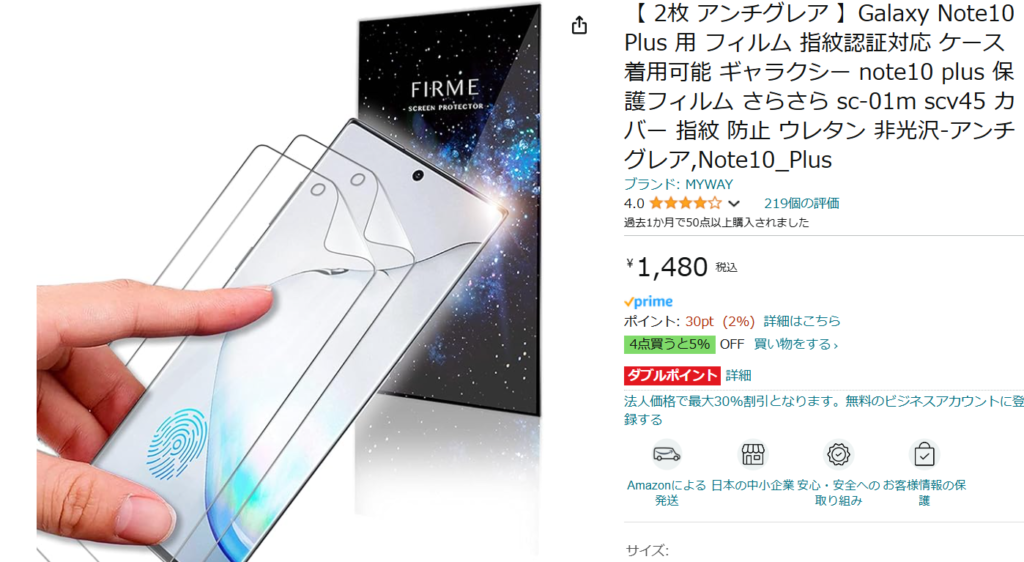The width and height of the screenshot is (1024, 562).
Task: Click the customer information protection bag icon
Action: (x=924, y=454)
